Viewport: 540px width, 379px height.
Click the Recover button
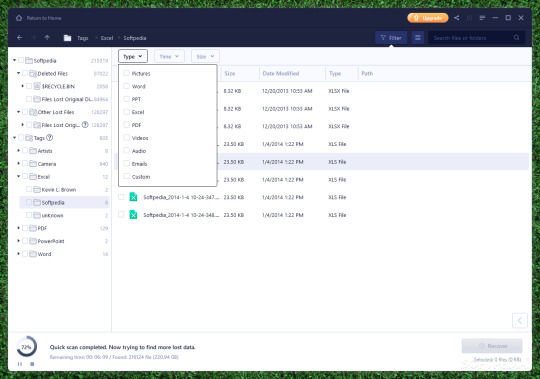(492, 346)
